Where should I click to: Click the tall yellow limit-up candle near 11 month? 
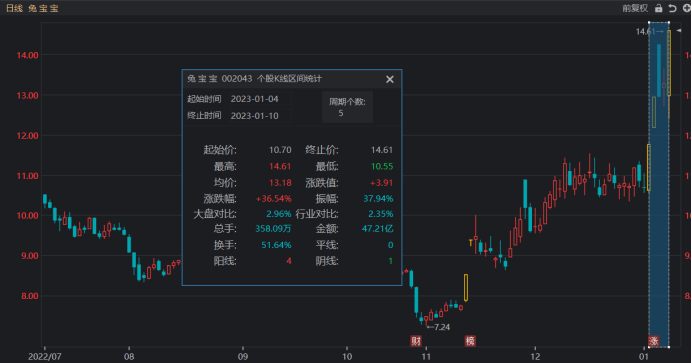click(466, 288)
